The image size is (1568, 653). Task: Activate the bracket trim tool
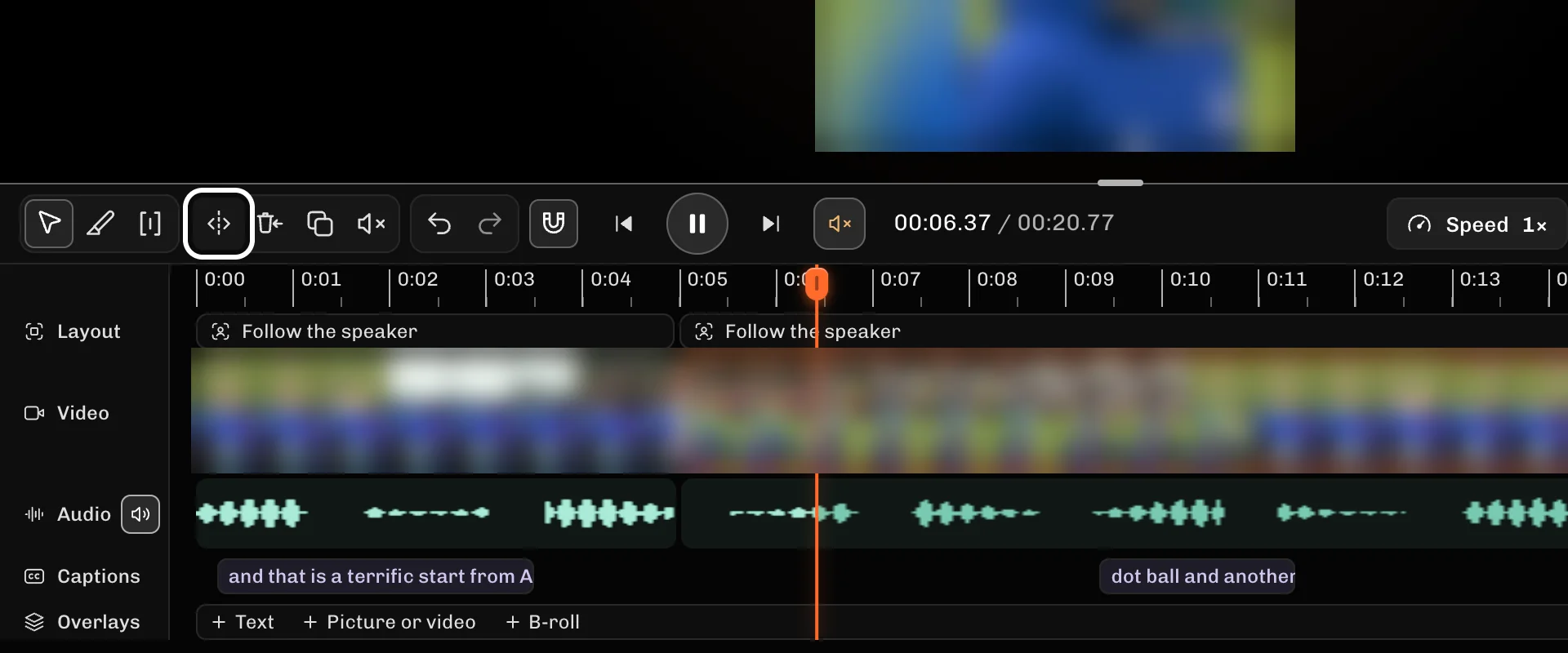coord(150,223)
